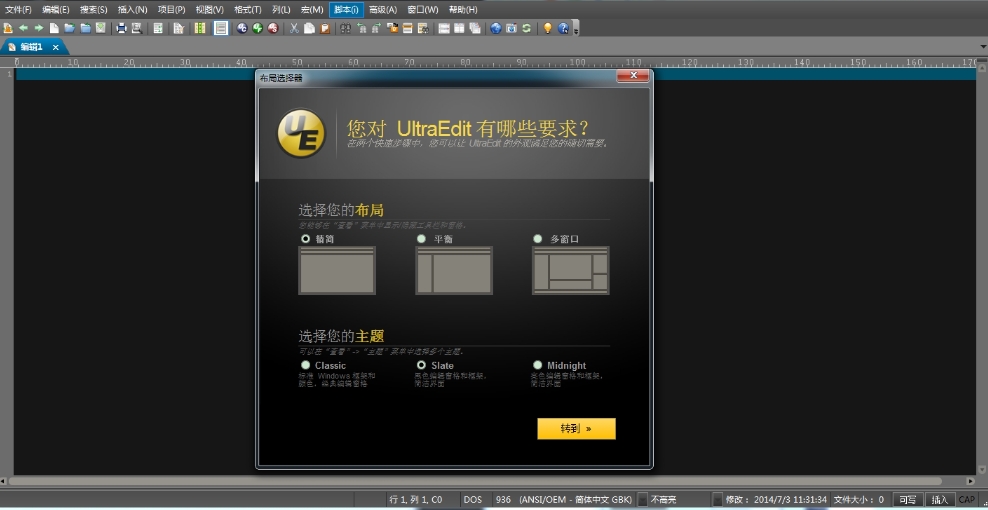Open the 文件(F) menu
Image resolution: width=988 pixels, height=510 pixels.
coord(18,9)
